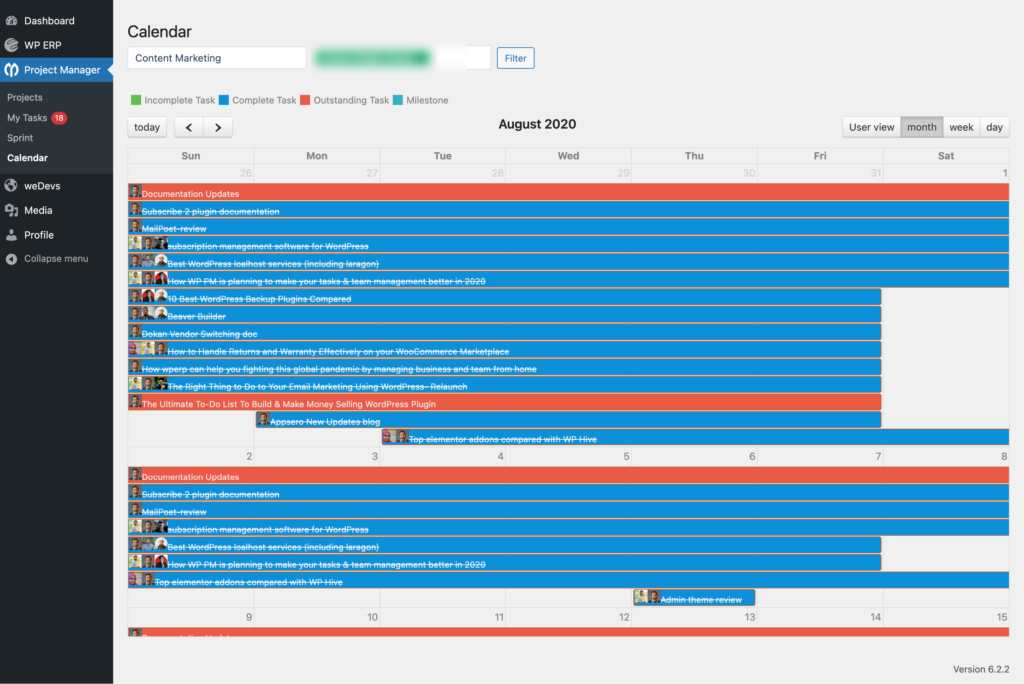Click the Sun column header

point(191,155)
